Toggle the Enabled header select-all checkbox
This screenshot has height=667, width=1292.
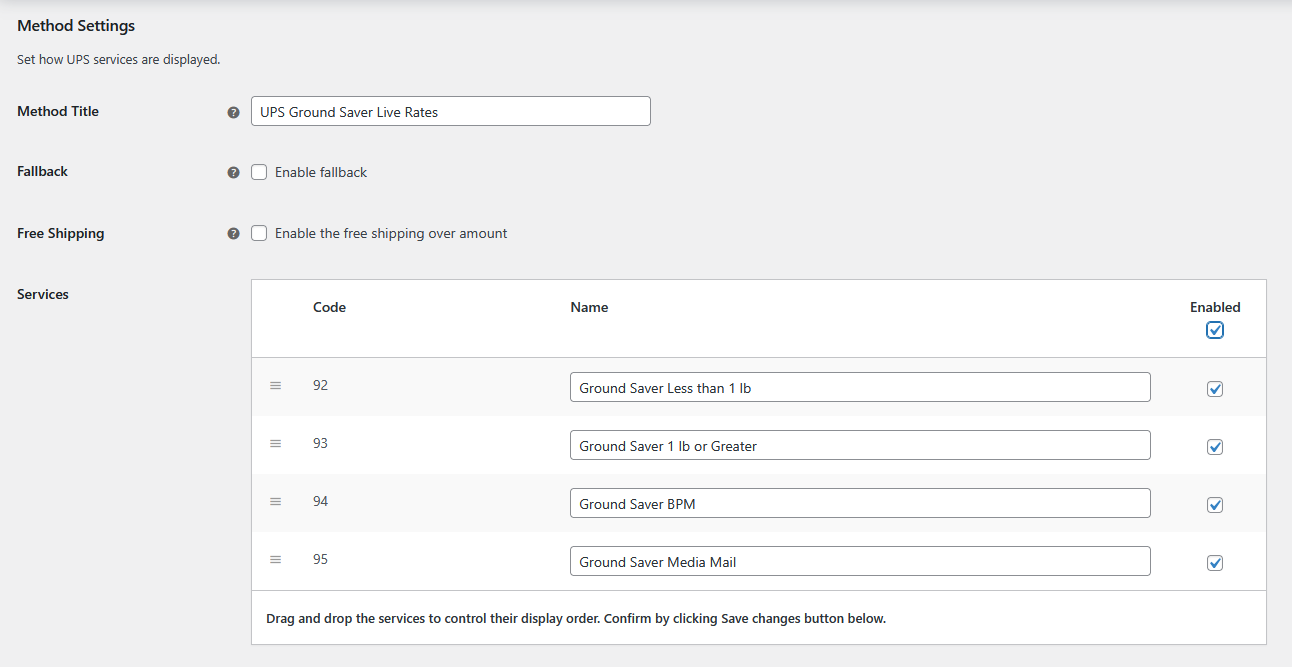(x=1215, y=330)
